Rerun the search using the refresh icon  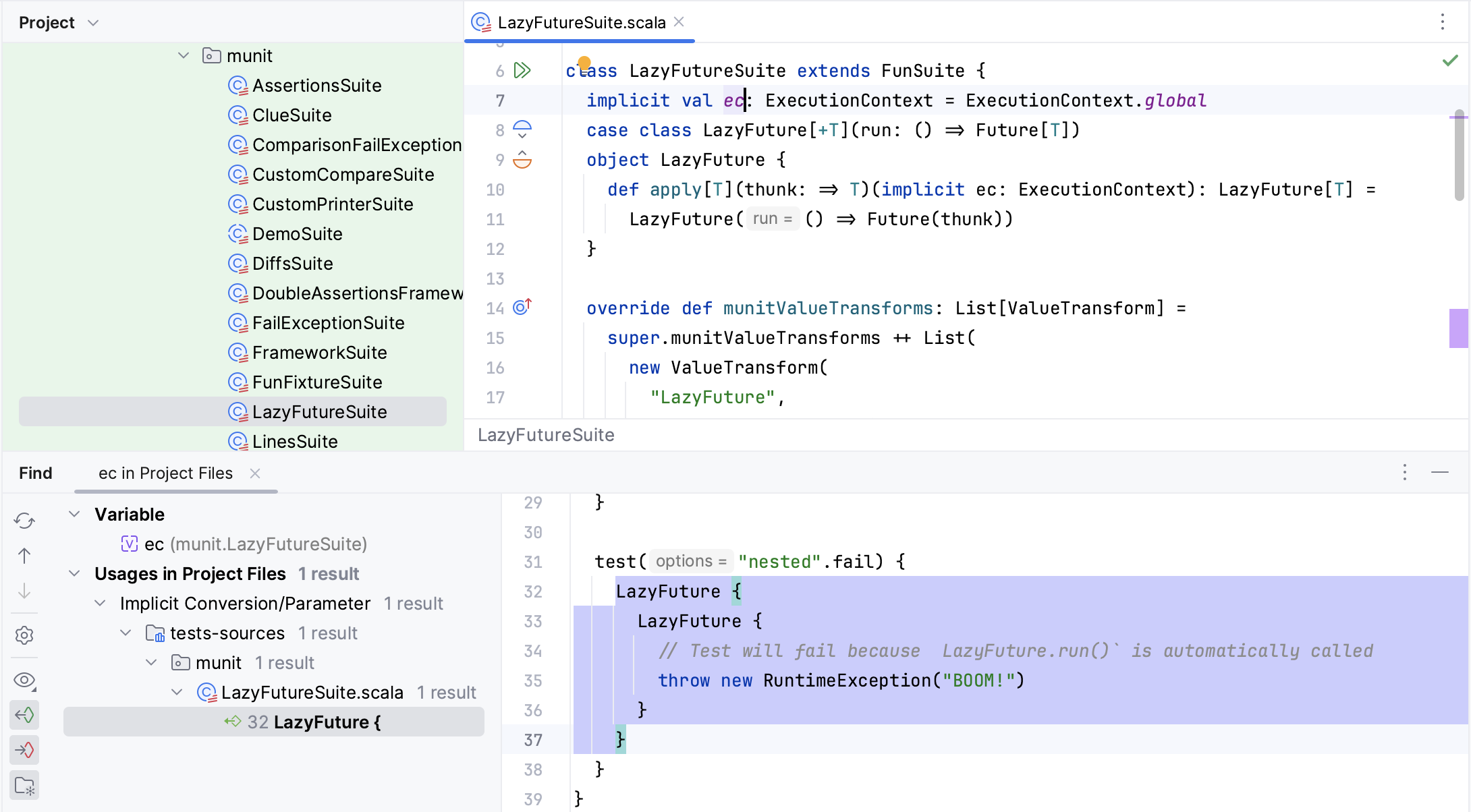point(25,521)
